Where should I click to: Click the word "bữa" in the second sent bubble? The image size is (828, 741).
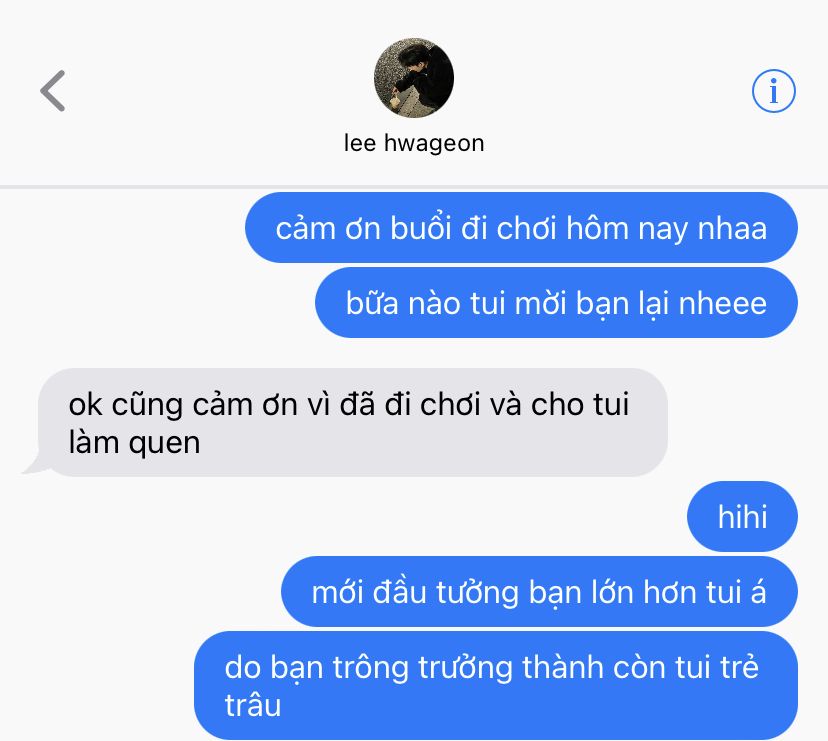tap(372, 304)
